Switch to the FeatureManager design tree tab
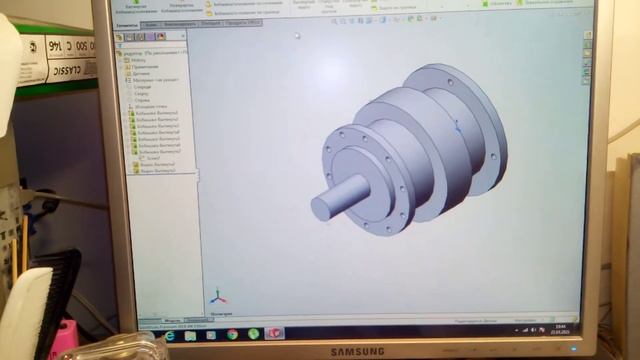Screen dimensions: 640x360 pos(119,37)
